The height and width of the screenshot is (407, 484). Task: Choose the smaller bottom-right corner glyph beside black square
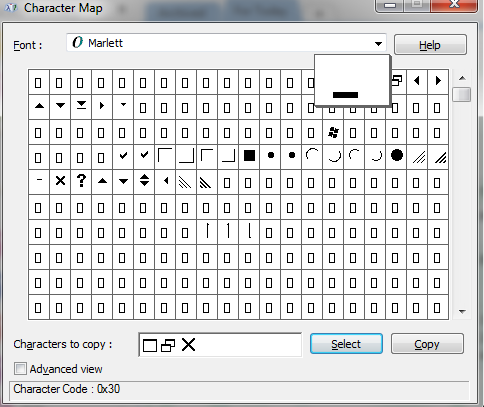coord(228,156)
